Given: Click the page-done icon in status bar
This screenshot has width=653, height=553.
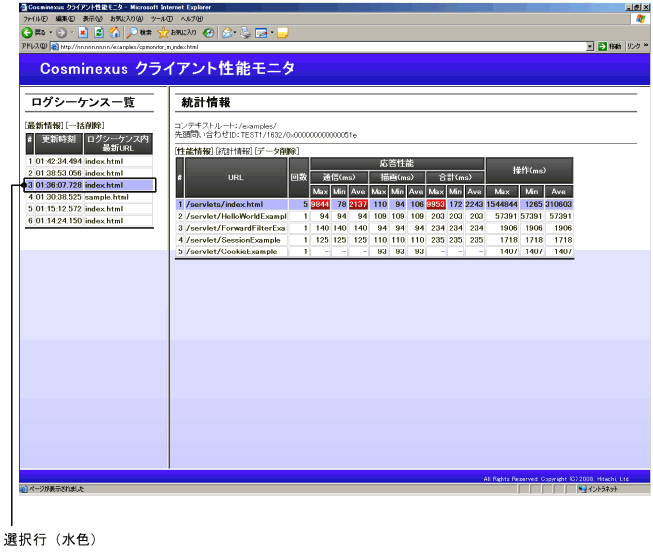Looking at the screenshot, I should (24, 489).
